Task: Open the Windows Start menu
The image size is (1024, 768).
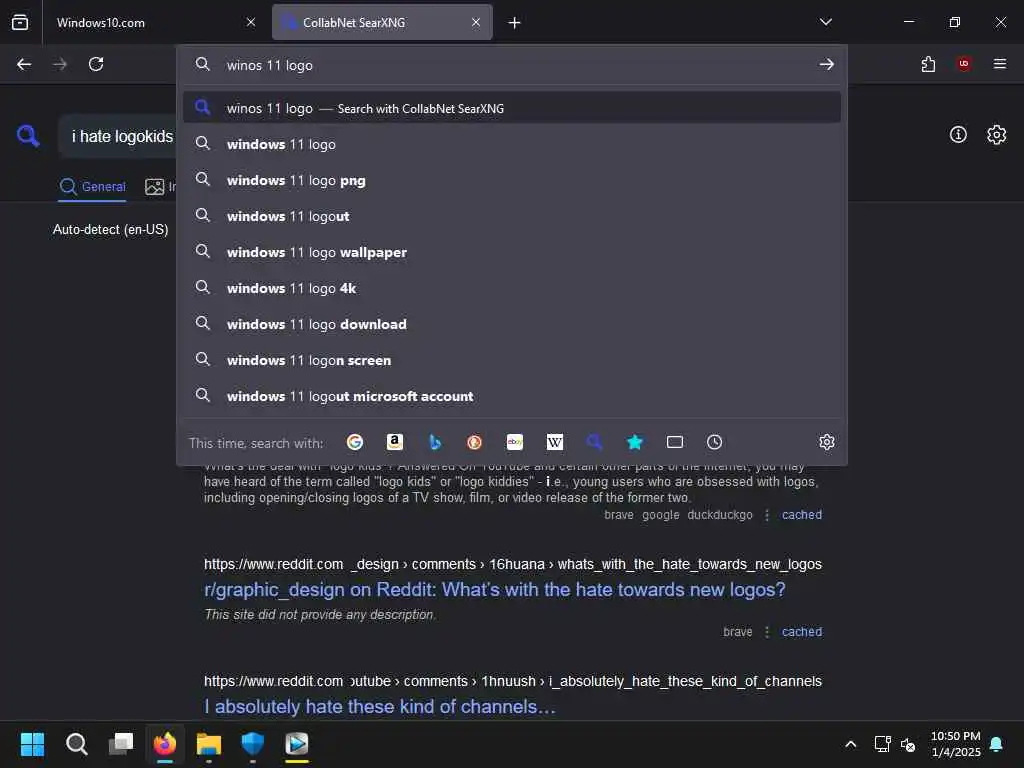Action: (32, 744)
